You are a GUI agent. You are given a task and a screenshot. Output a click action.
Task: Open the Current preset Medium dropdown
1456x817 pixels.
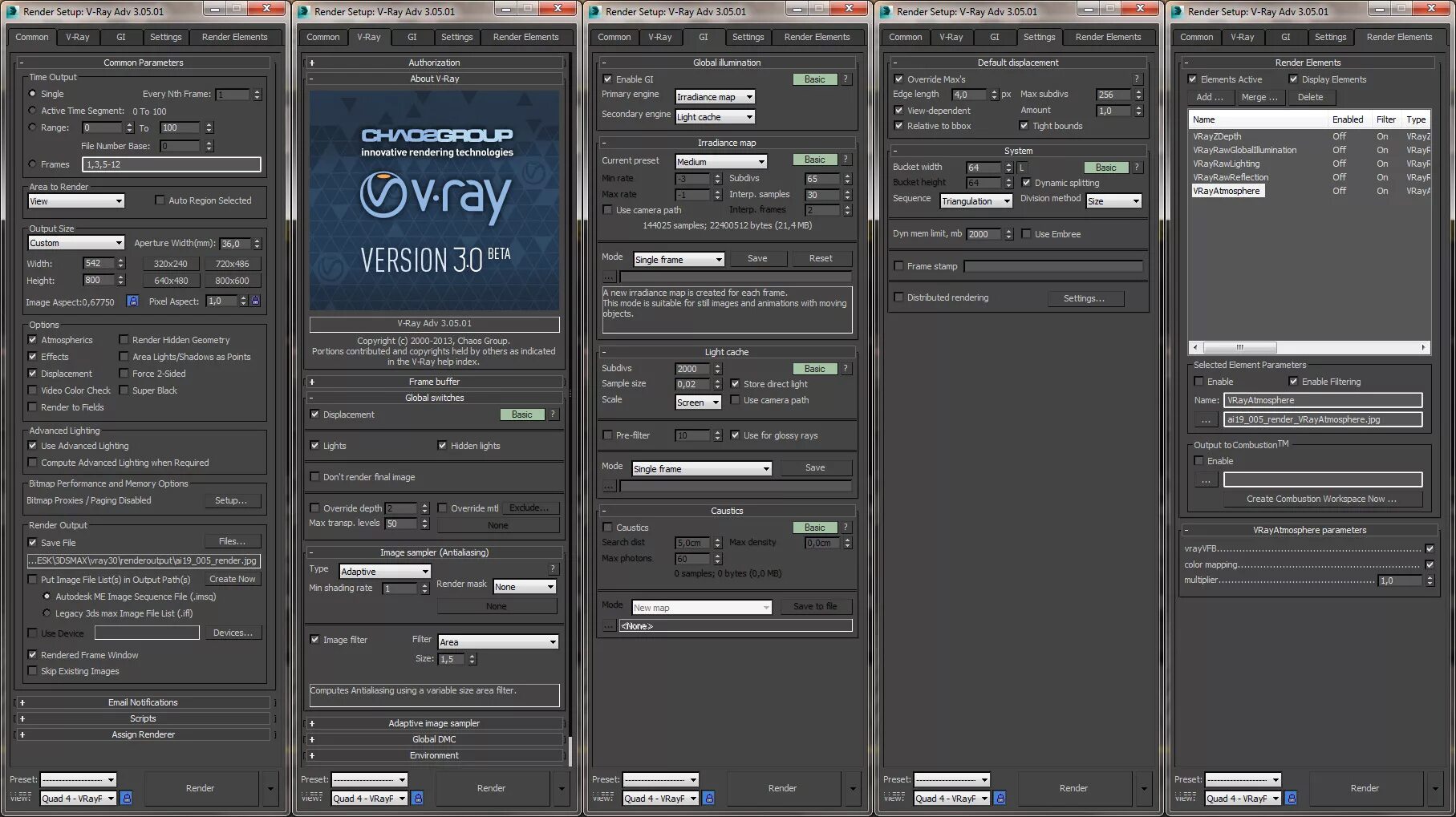(720, 162)
